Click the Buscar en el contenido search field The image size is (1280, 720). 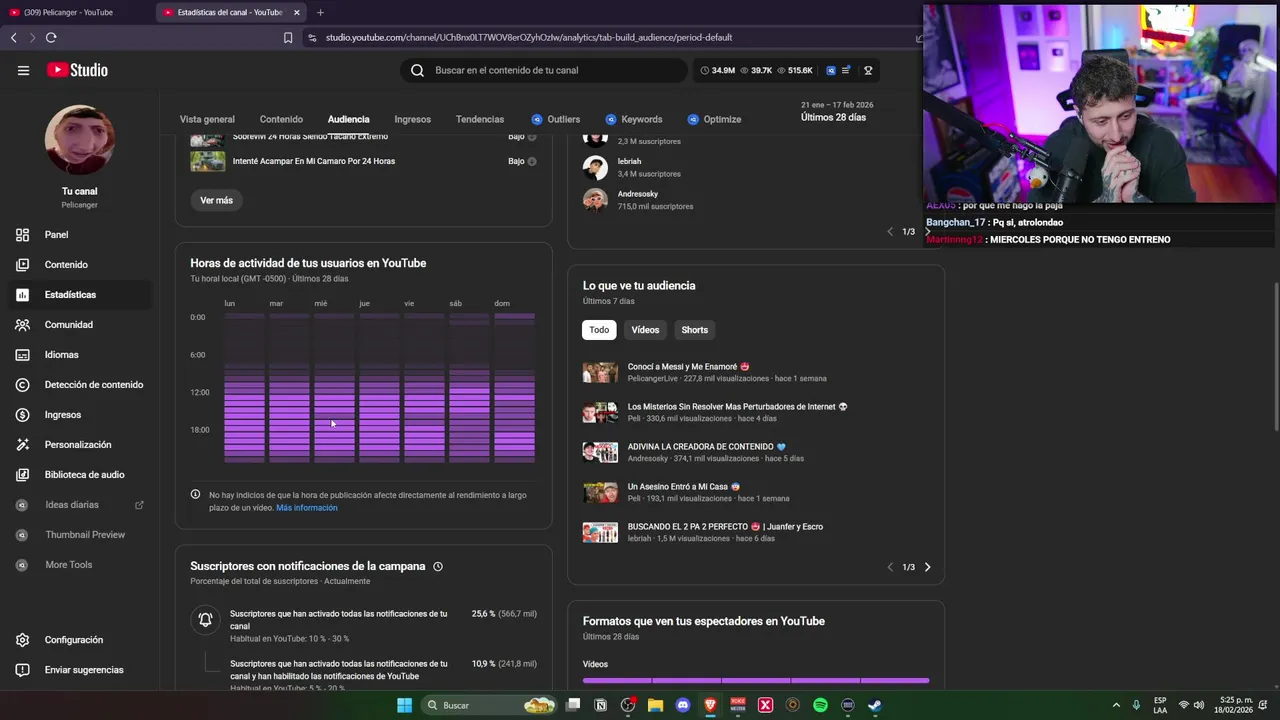545,70
